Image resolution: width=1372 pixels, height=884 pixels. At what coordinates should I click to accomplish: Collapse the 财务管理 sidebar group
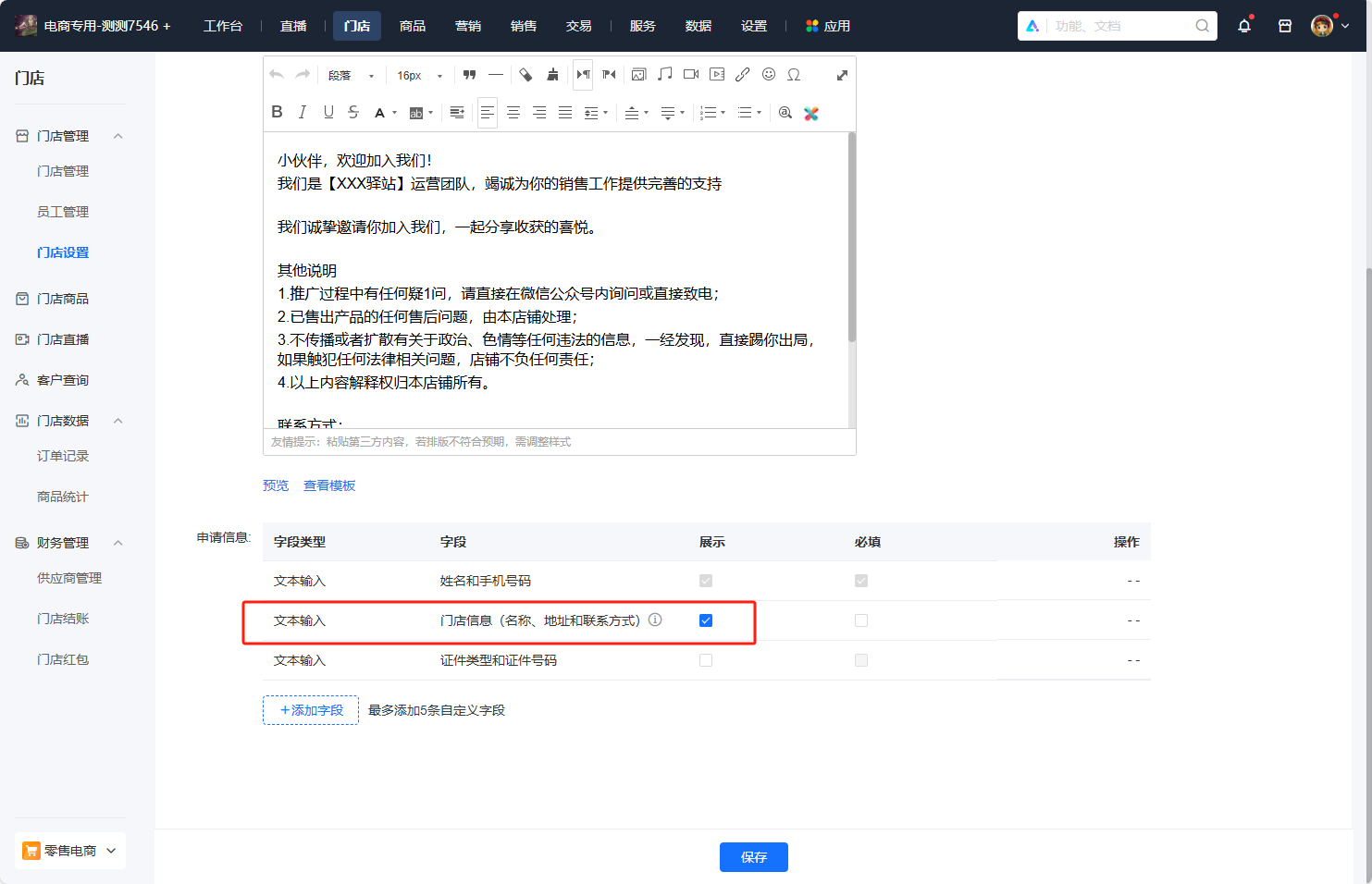[x=117, y=543]
